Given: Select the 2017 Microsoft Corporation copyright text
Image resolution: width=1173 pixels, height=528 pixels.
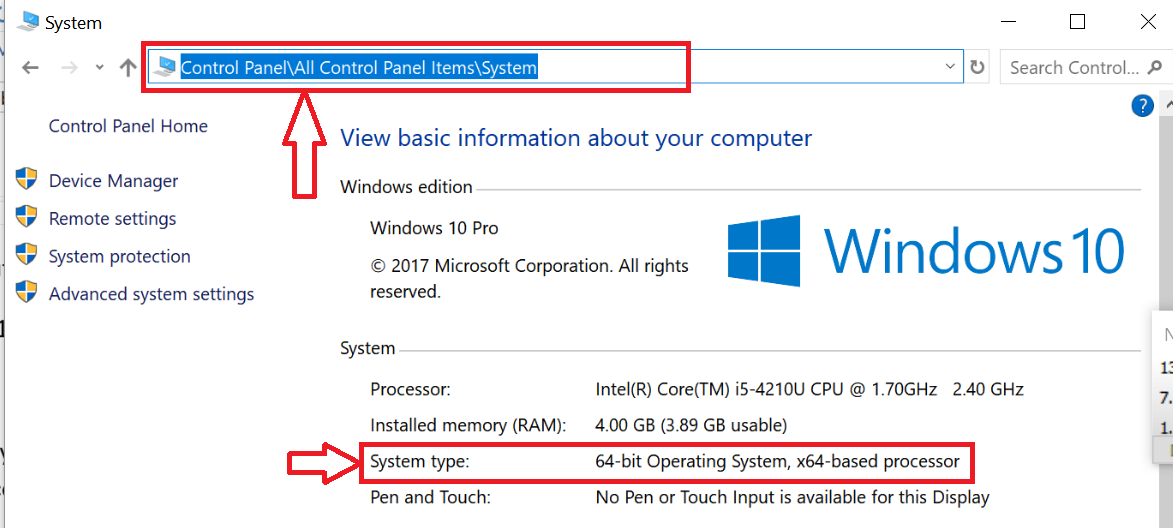Looking at the screenshot, I should (x=530, y=278).
